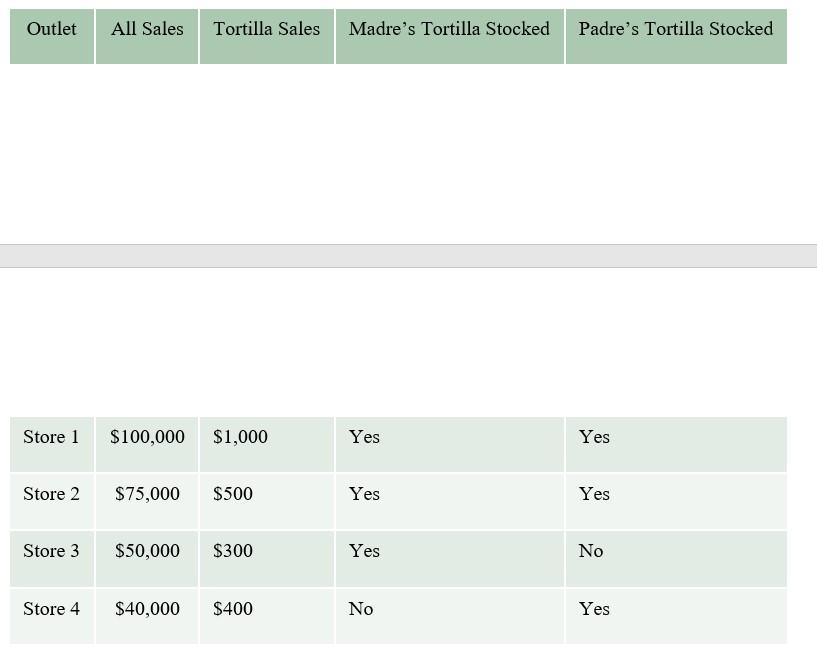Click the gray page break divider bar
Viewport: 817px width, 652px height.
click(x=408, y=256)
